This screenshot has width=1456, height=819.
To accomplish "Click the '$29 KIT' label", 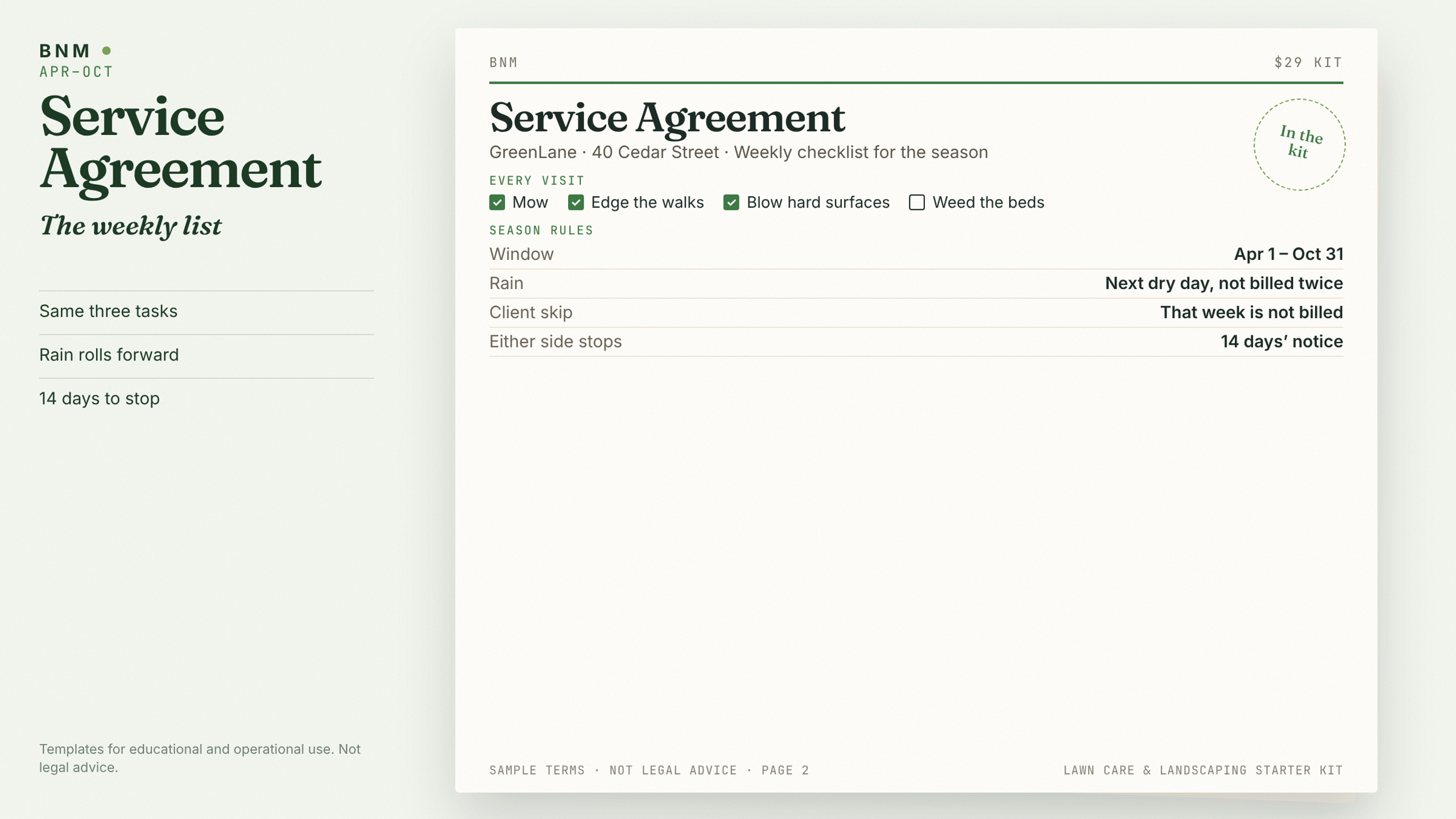I will pos(1308,63).
